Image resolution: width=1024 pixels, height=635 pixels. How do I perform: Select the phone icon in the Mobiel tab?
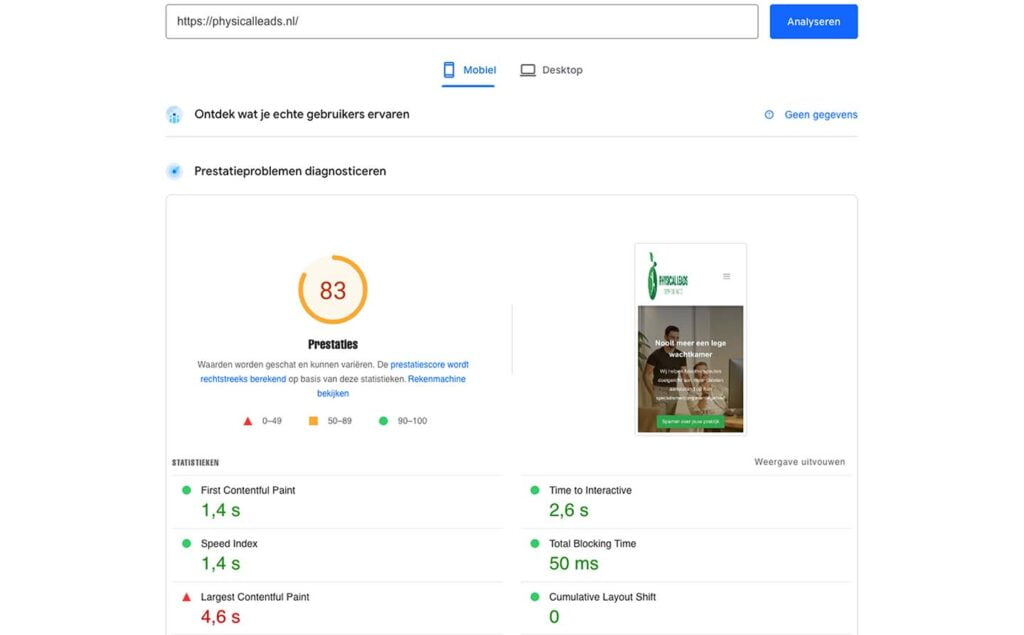coord(448,70)
